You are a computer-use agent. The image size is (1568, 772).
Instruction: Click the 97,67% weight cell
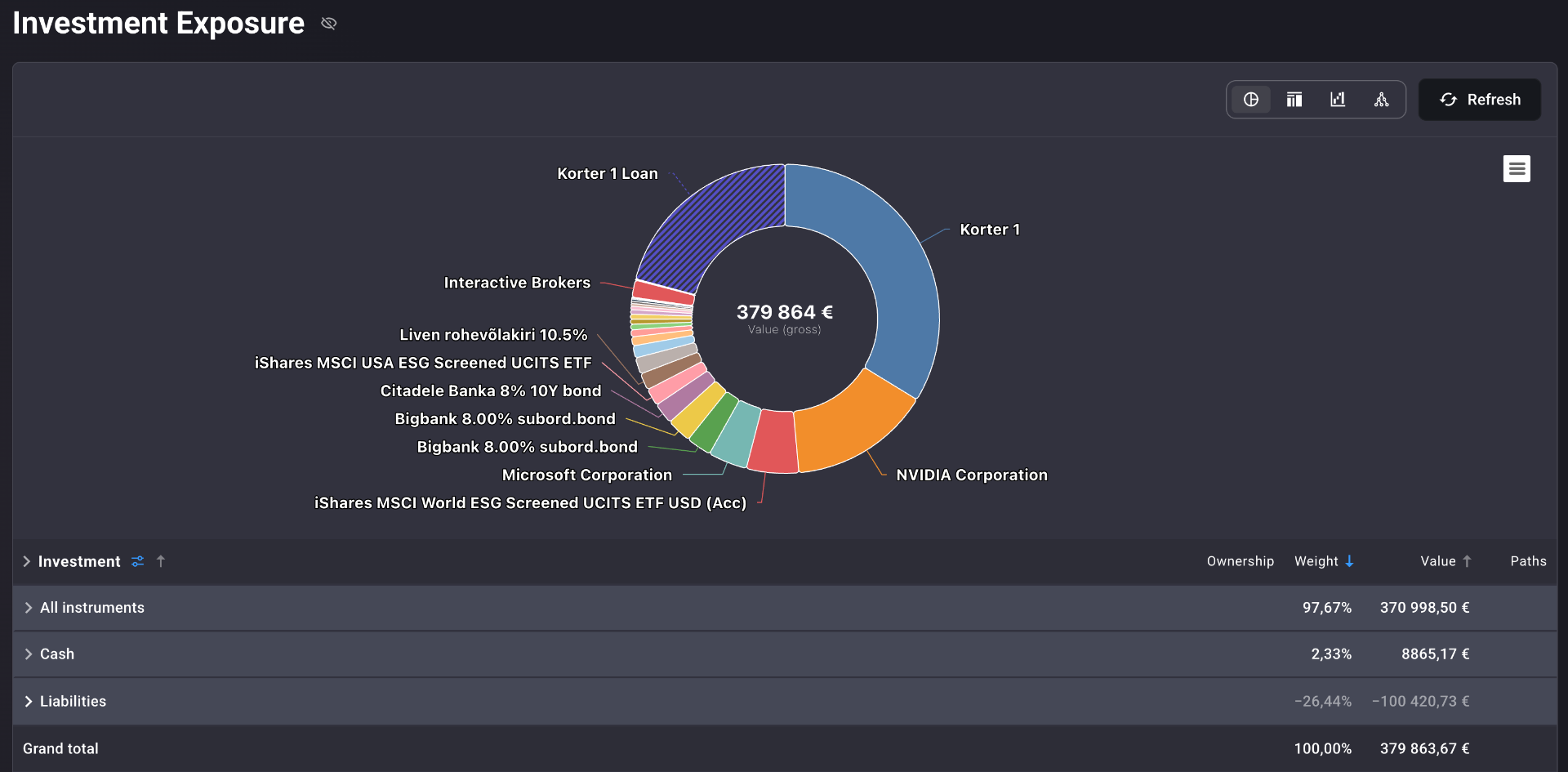1327,608
